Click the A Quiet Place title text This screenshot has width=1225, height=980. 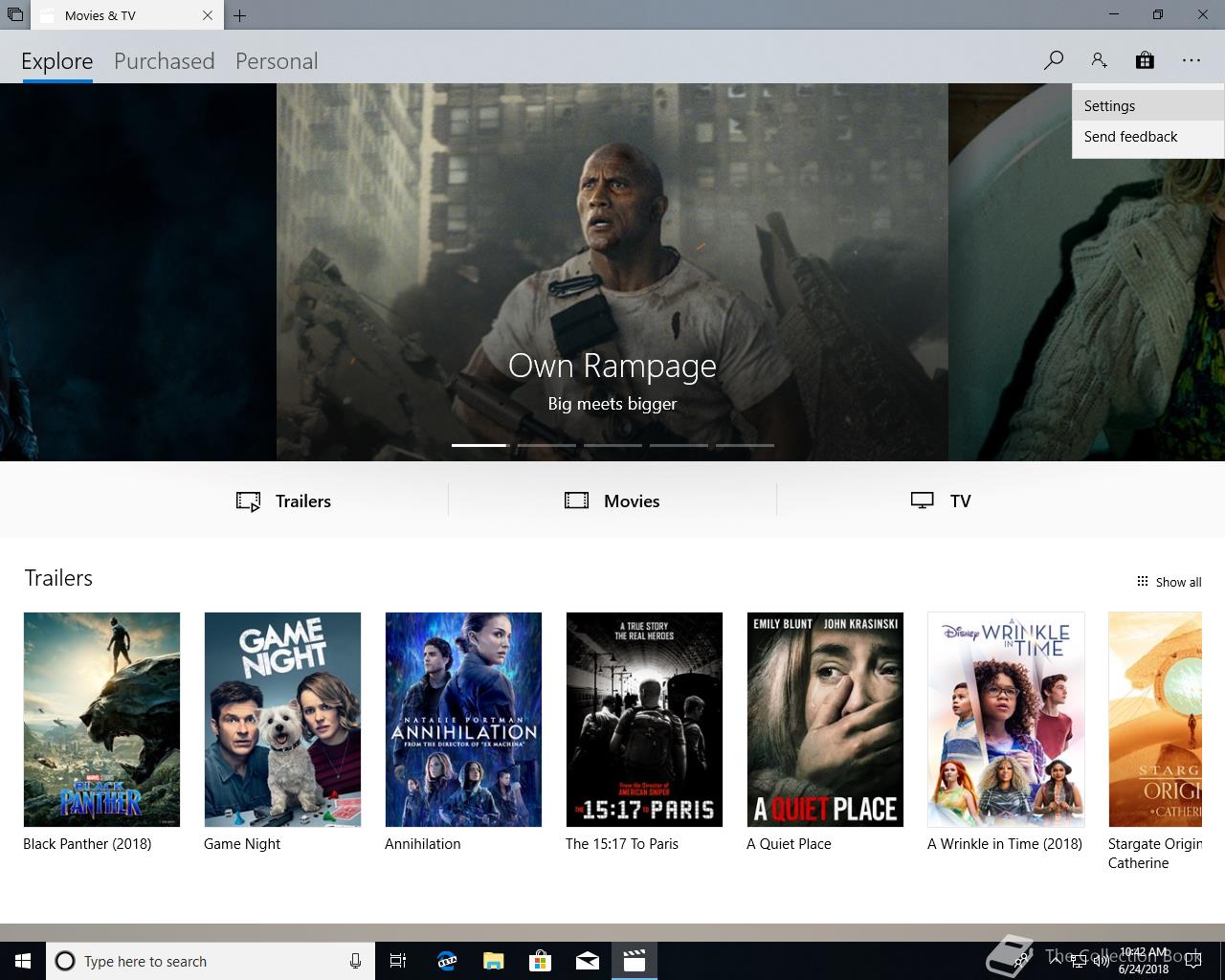pos(789,844)
